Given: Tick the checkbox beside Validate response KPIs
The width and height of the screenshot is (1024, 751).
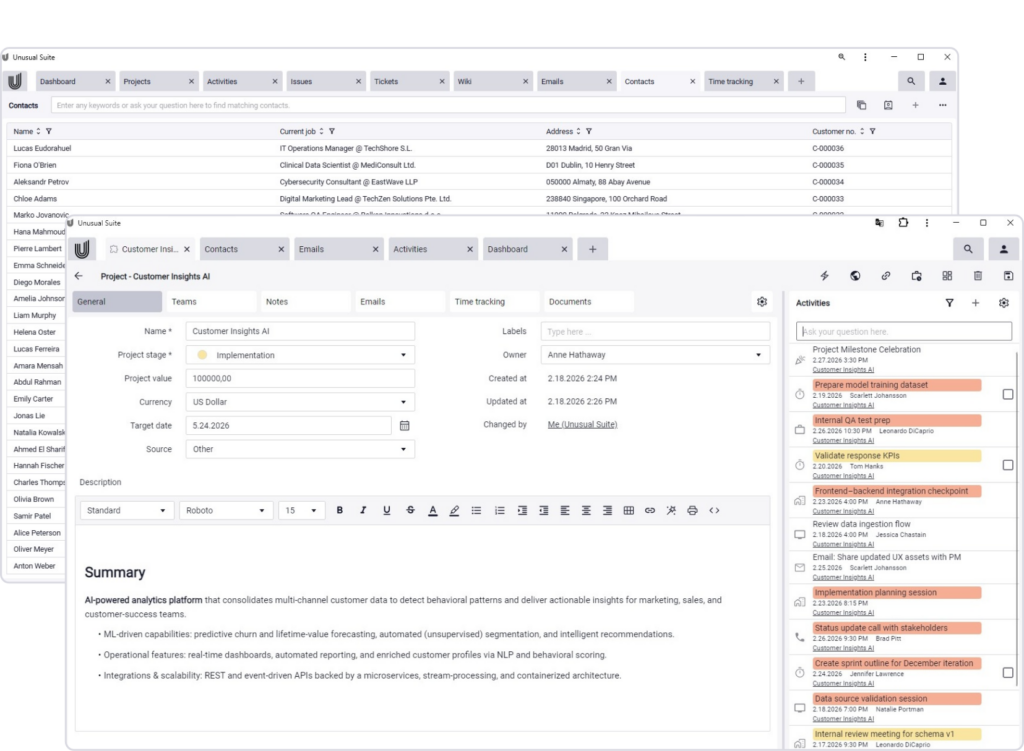Looking at the screenshot, I should pyautogui.click(x=1008, y=463).
